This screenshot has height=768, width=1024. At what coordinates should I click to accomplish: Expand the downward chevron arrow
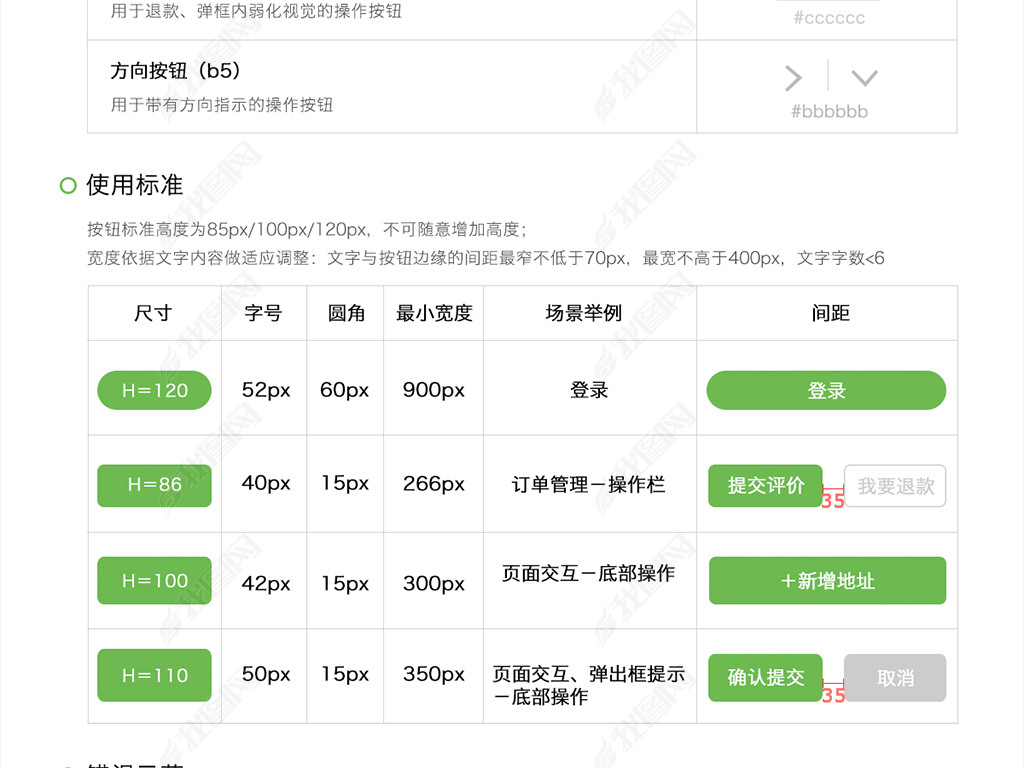pos(864,78)
